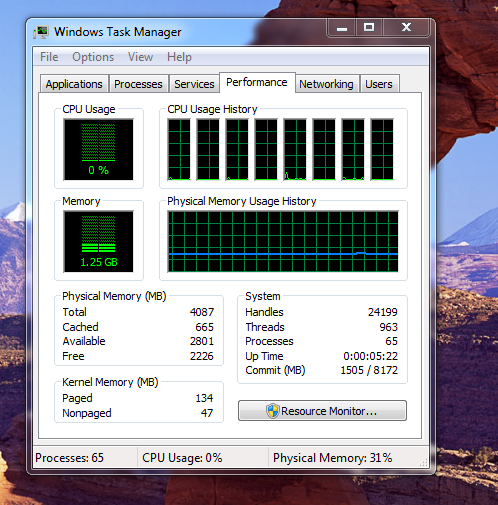The height and width of the screenshot is (505, 498).
Task: Open the Help menu
Action: (179, 57)
